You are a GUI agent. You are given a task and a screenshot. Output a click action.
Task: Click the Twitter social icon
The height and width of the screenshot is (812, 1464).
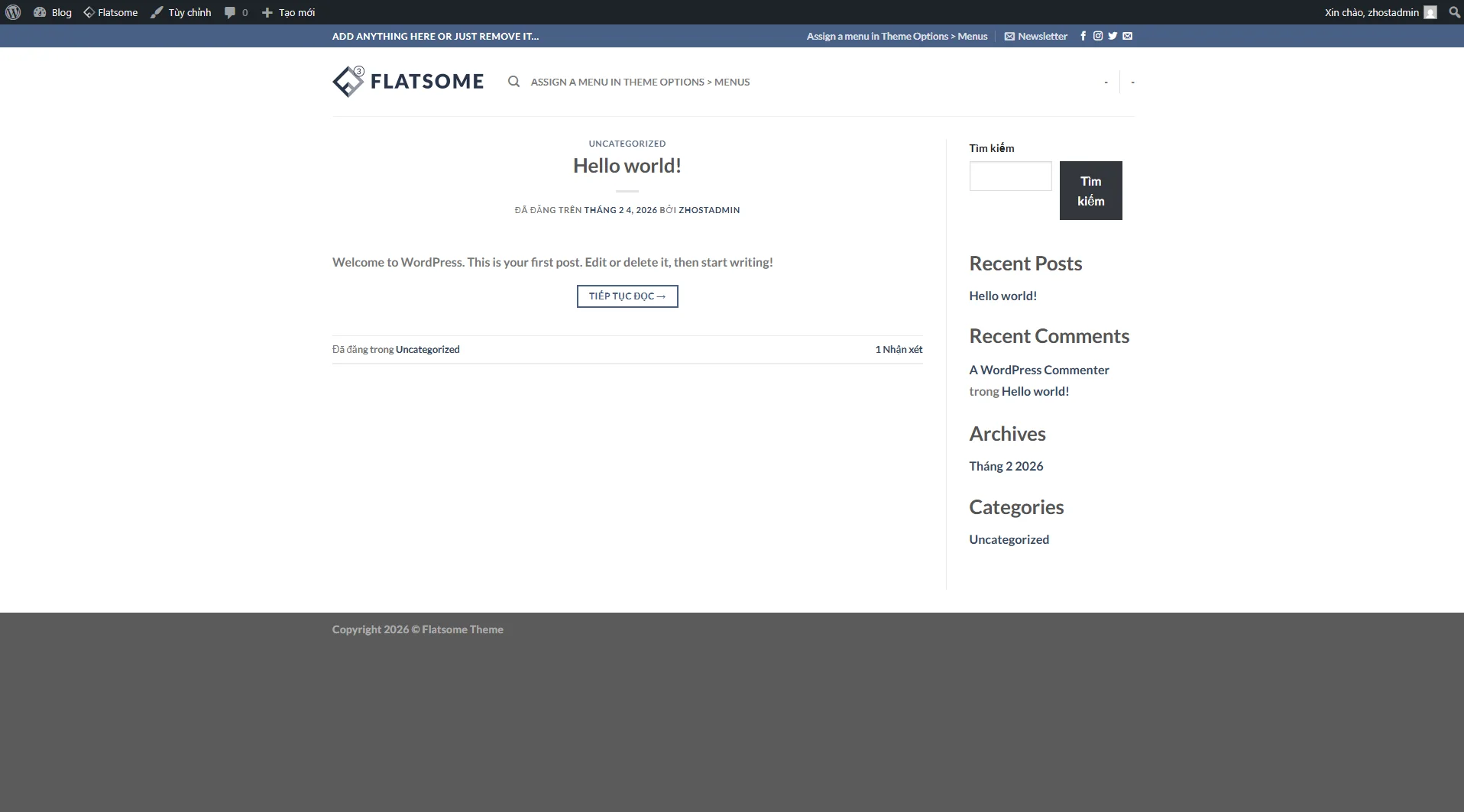1113,36
